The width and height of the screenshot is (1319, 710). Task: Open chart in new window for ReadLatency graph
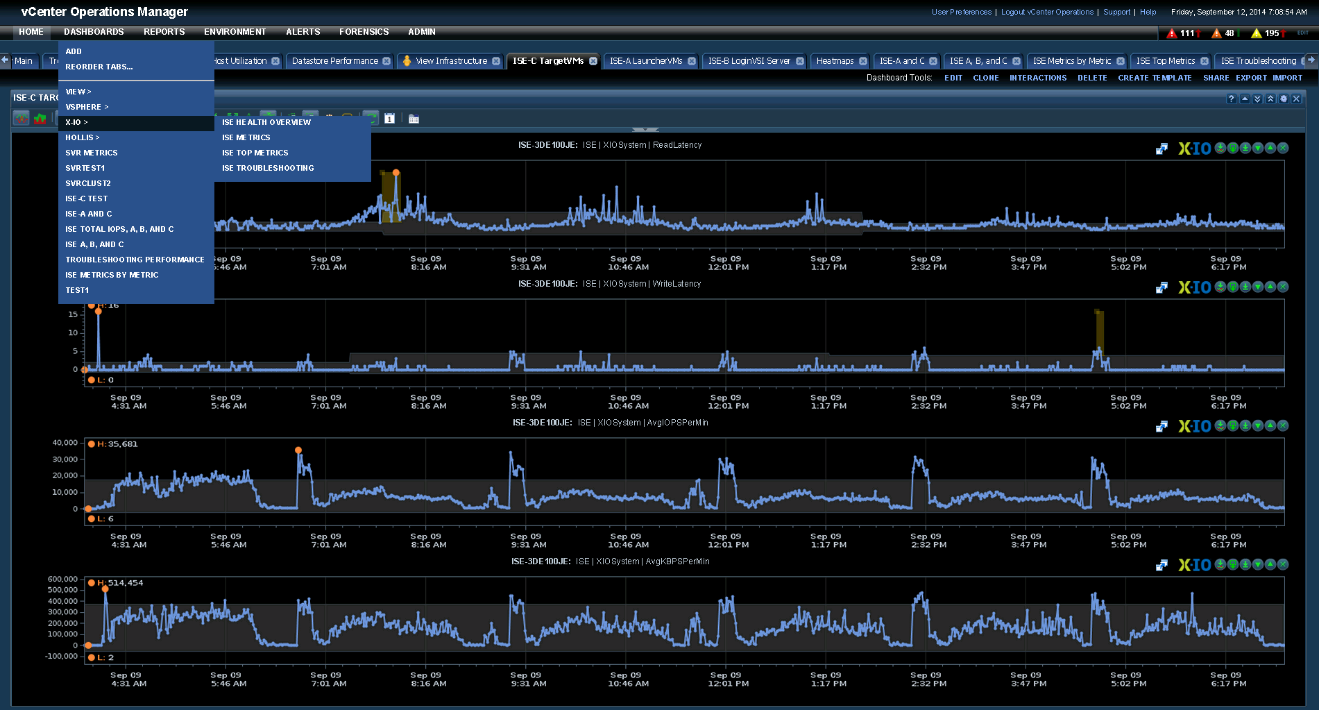click(1162, 148)
